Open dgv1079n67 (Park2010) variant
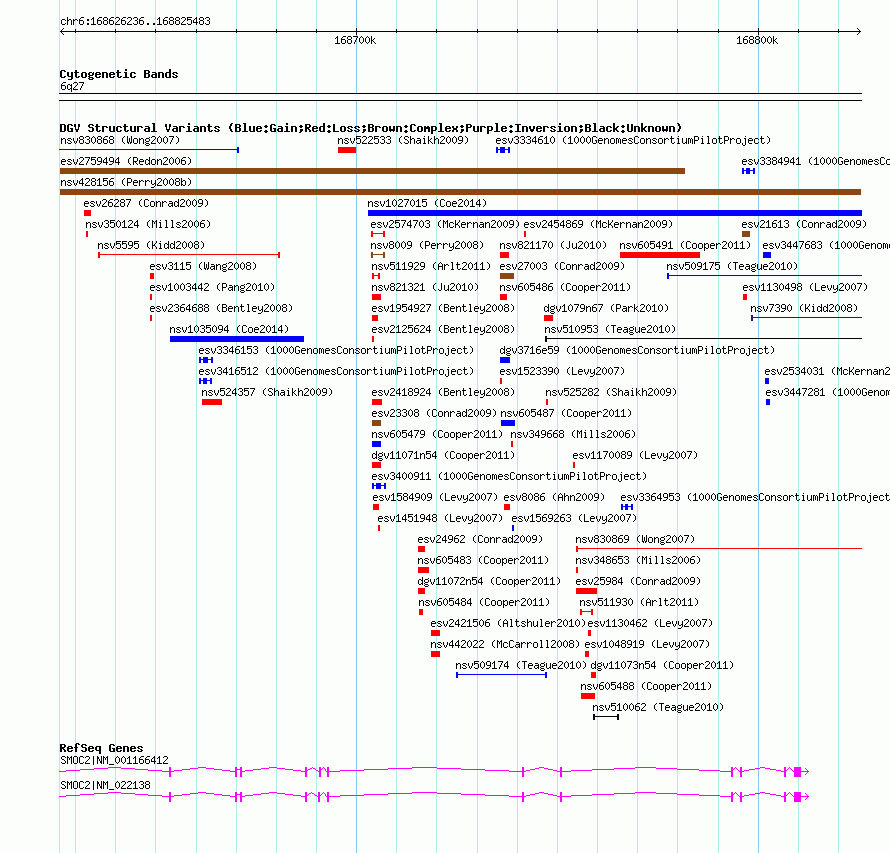The height and width of the screenshot is (853, 890). tap(606, 308)
